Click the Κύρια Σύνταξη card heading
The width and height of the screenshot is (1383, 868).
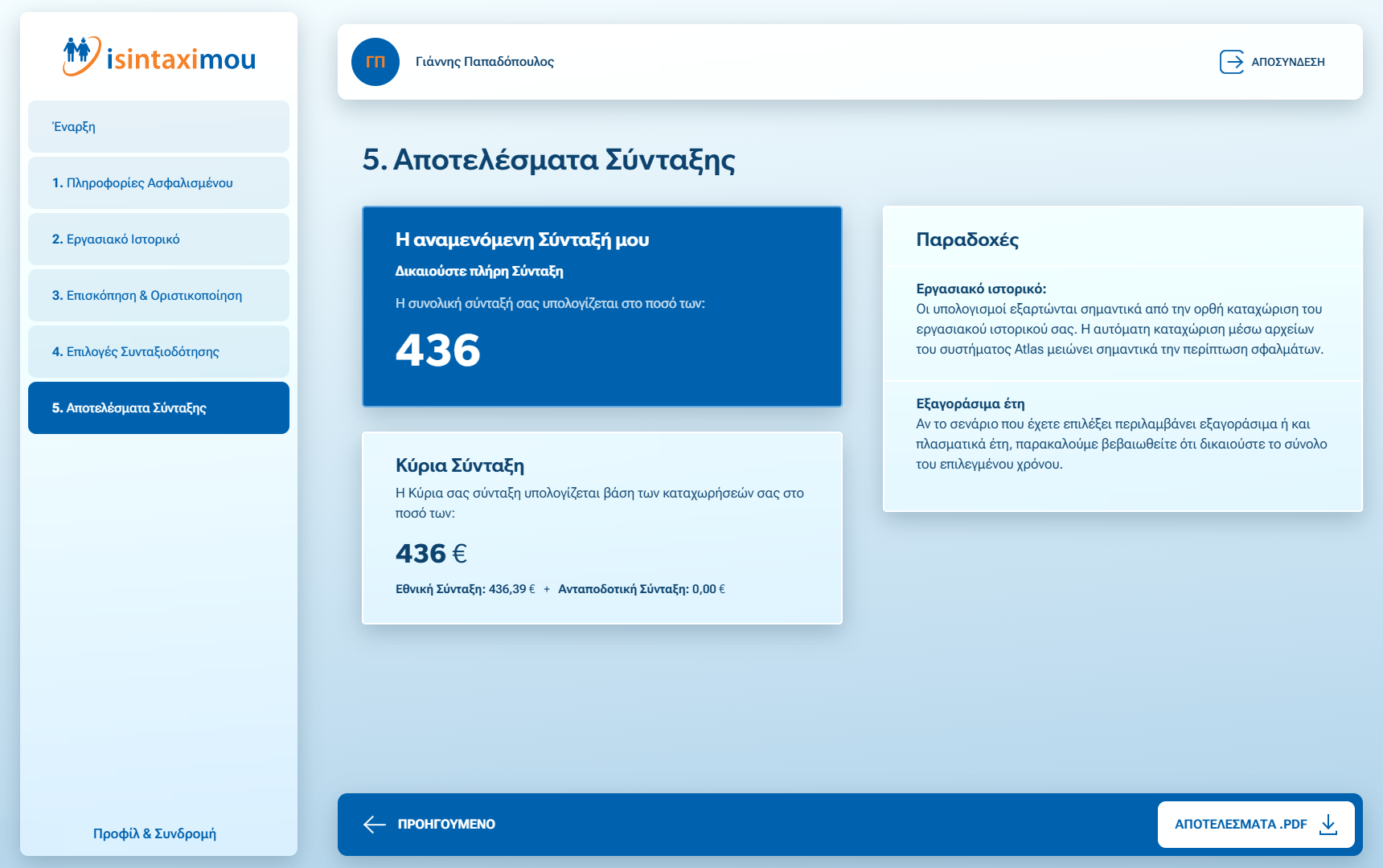(460, 465)
